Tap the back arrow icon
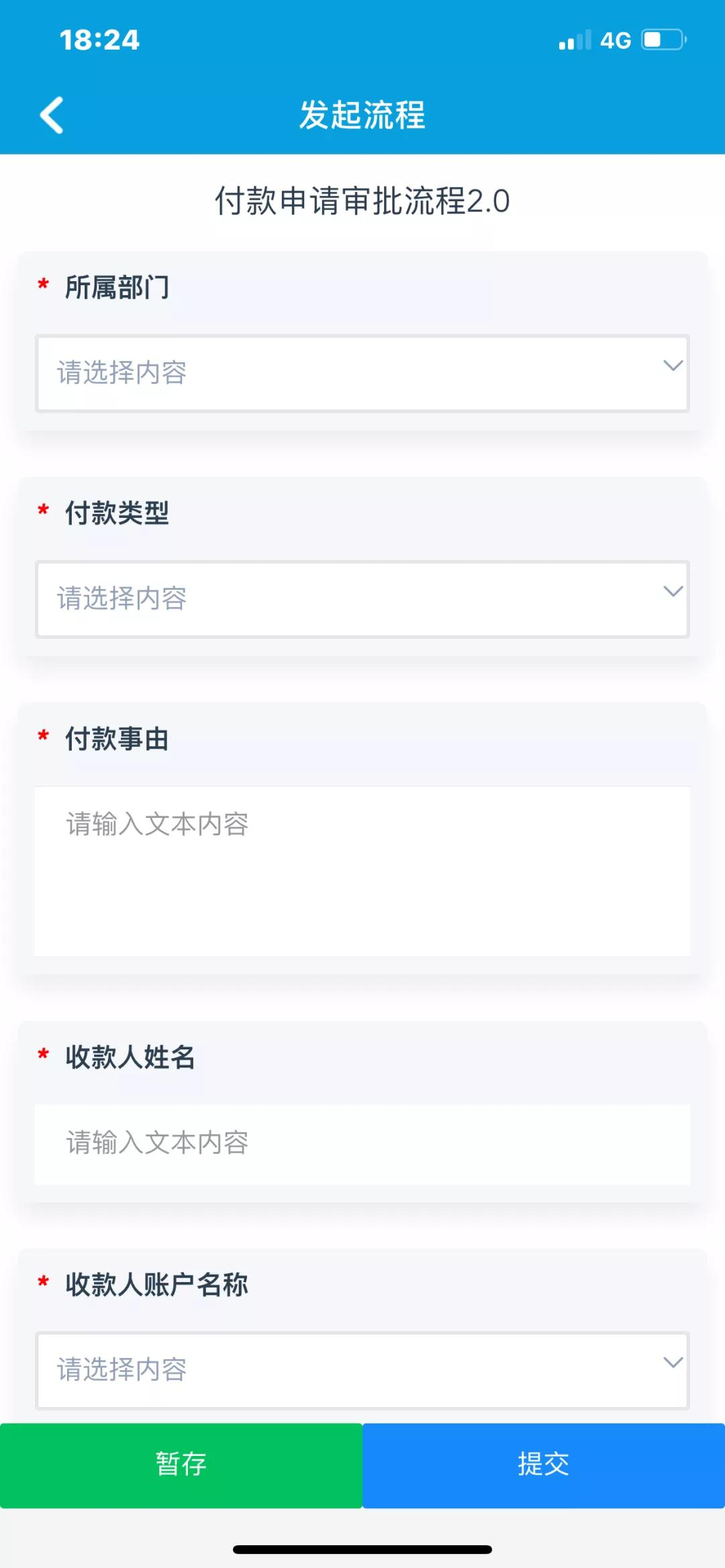The width and height of the screenshot is (725, 1568). pos(52,115)
